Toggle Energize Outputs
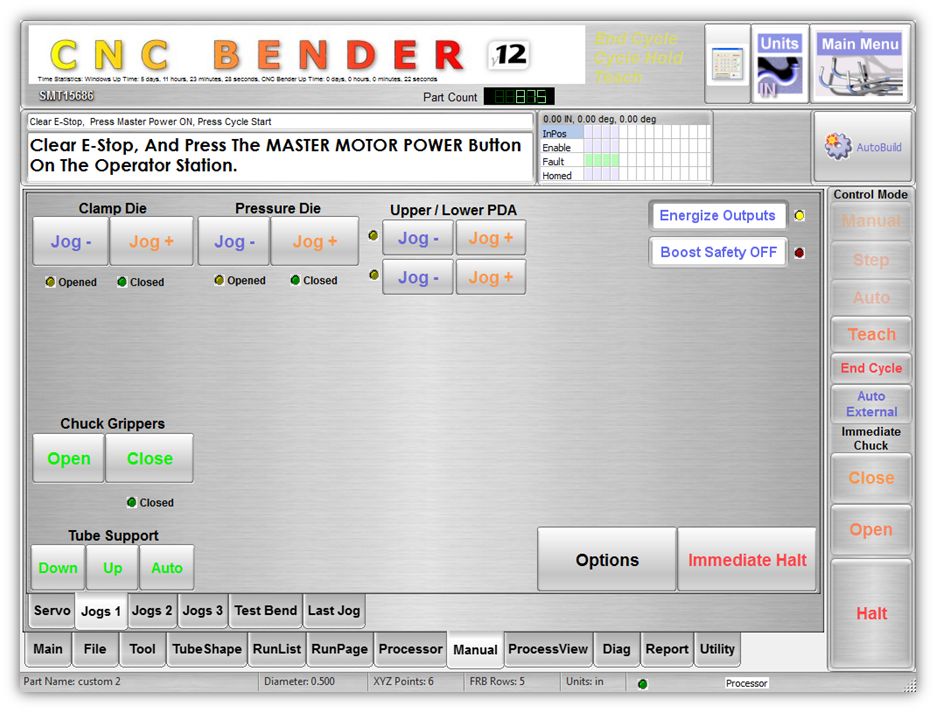 tap(717, 216)
